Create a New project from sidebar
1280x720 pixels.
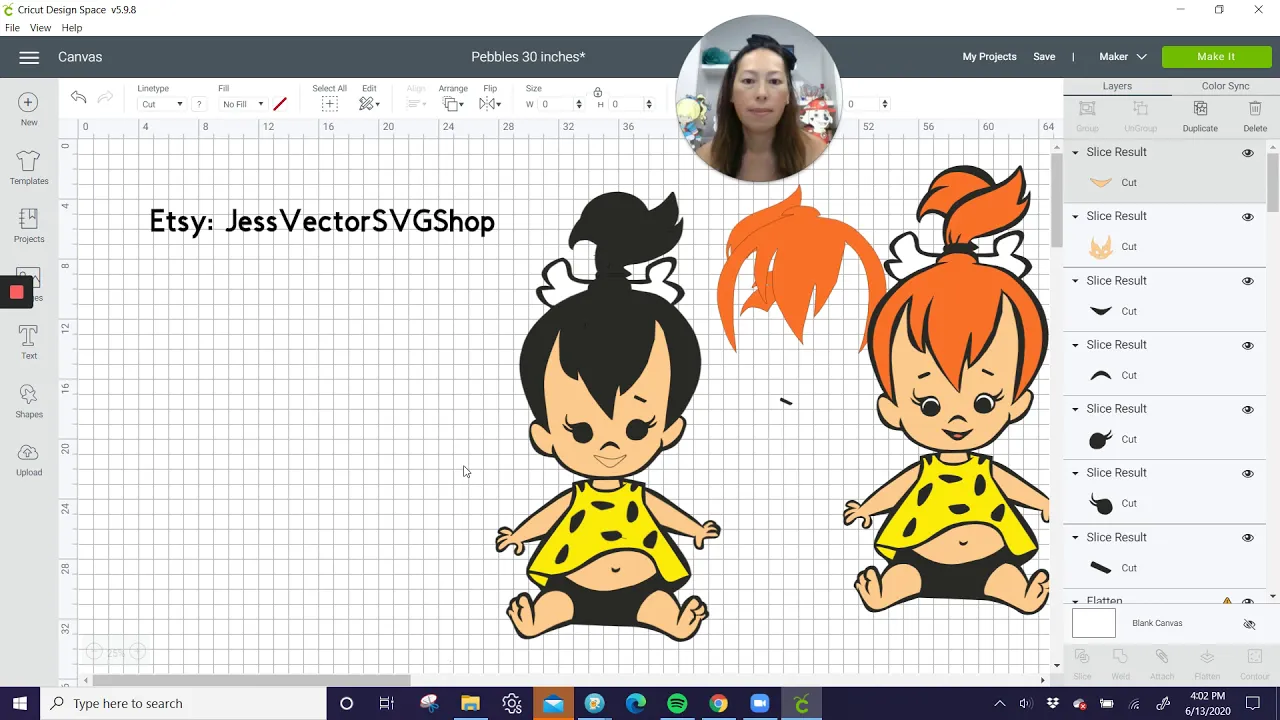click(29, 108)
